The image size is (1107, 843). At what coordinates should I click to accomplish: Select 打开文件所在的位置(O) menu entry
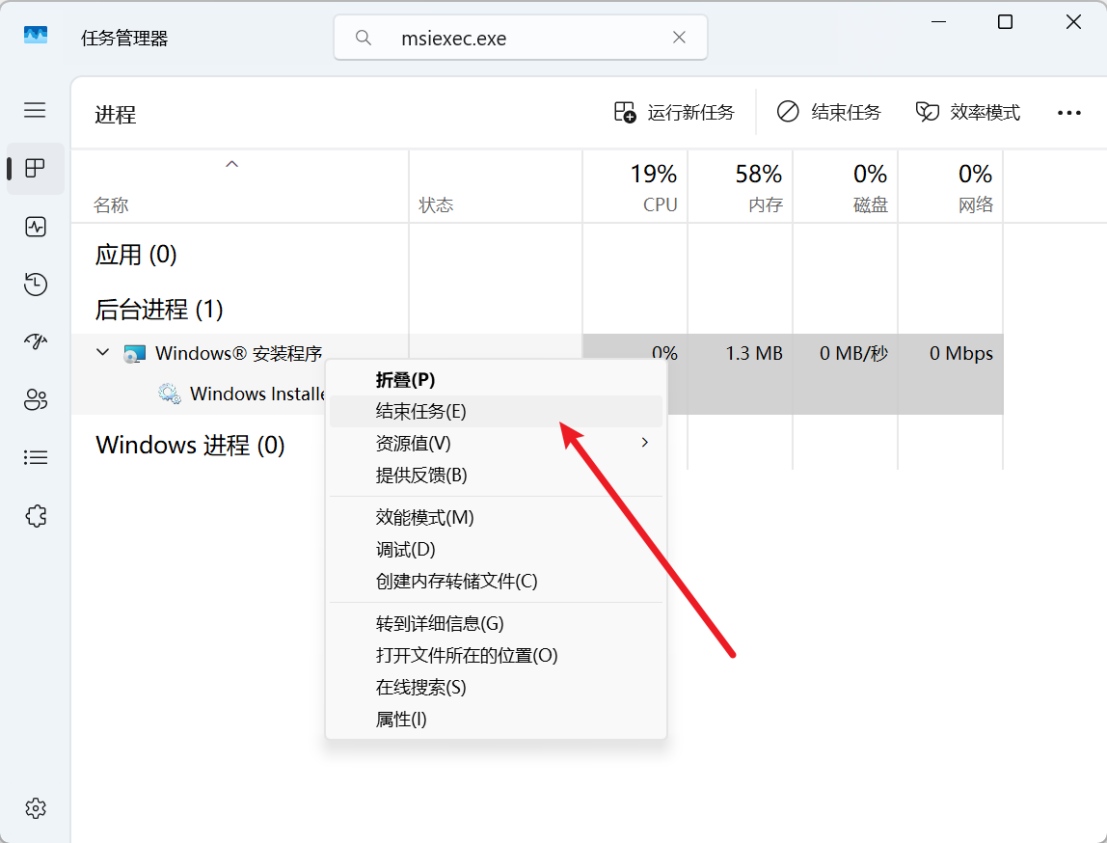coord(496,655)
